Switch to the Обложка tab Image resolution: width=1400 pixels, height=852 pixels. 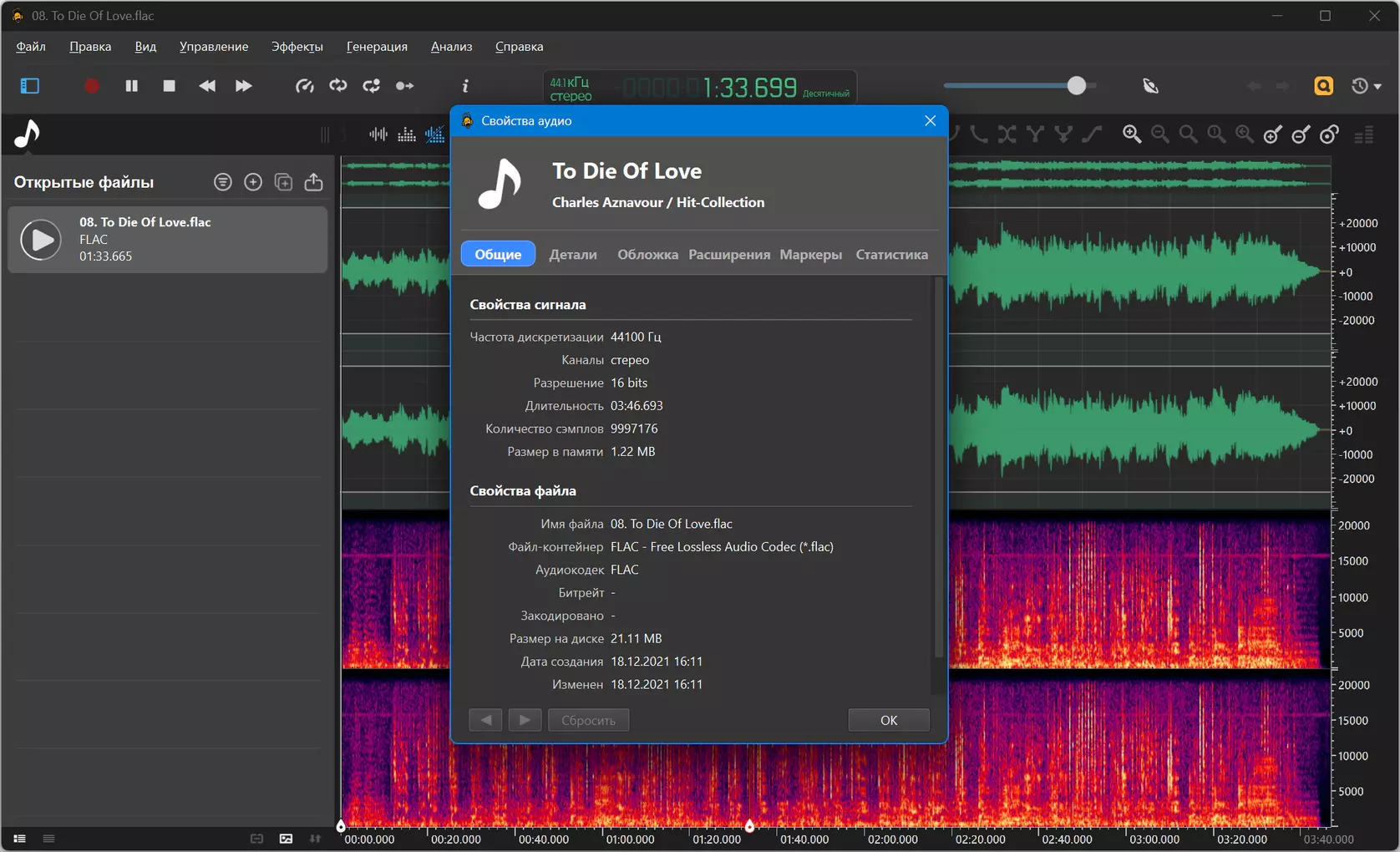(648, 255)
